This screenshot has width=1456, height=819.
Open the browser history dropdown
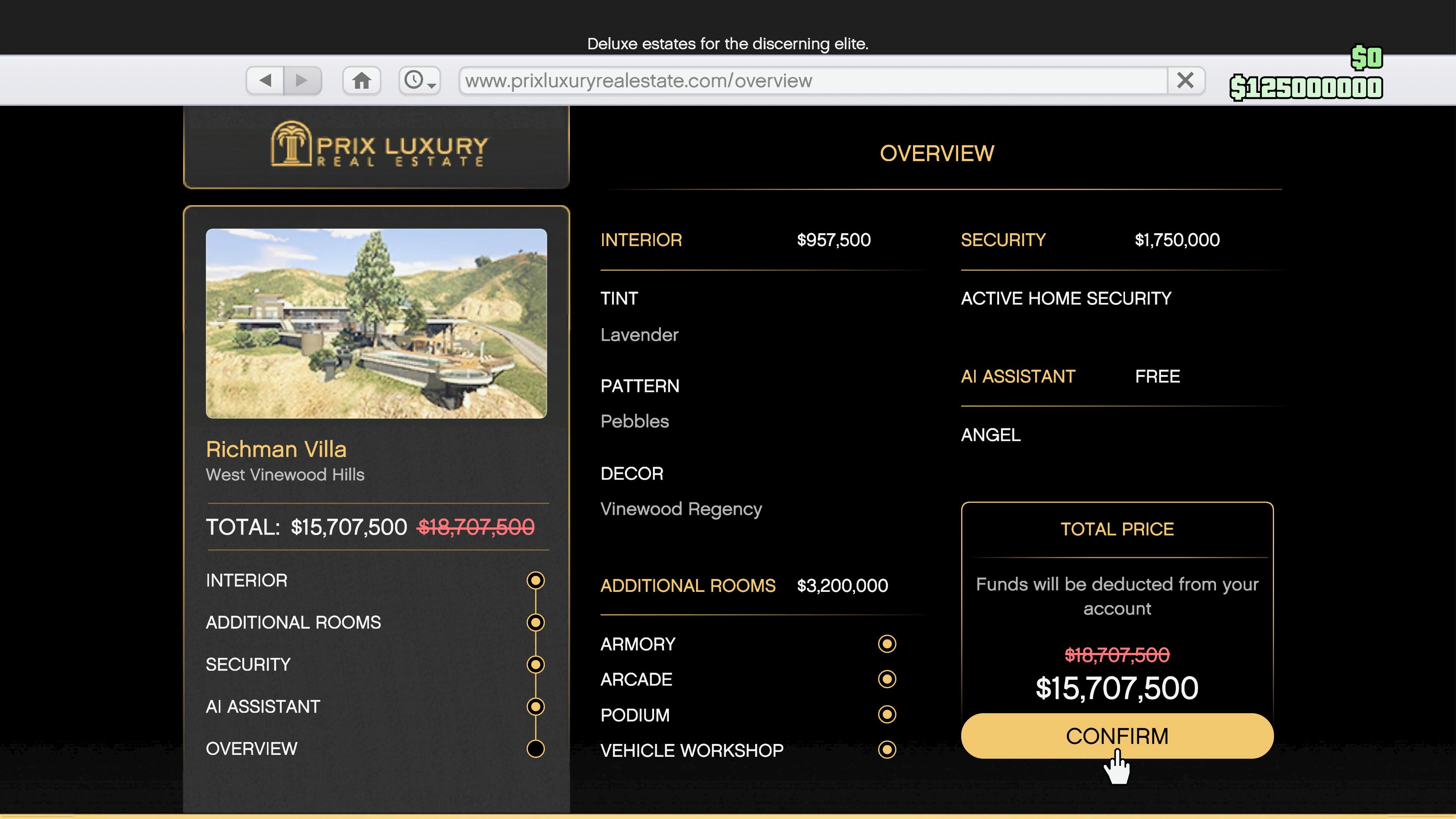419,80
